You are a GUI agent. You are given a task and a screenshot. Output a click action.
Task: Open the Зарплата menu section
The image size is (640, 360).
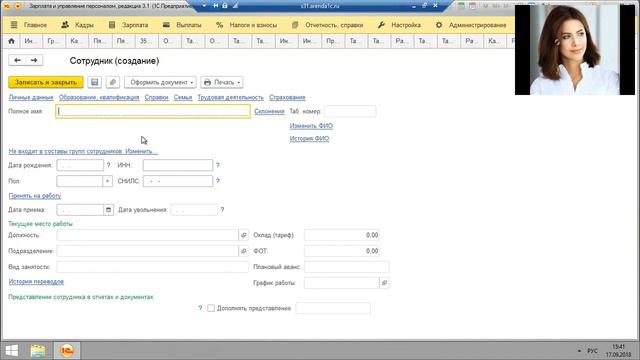pyautogui.click(x=129, y=25)
